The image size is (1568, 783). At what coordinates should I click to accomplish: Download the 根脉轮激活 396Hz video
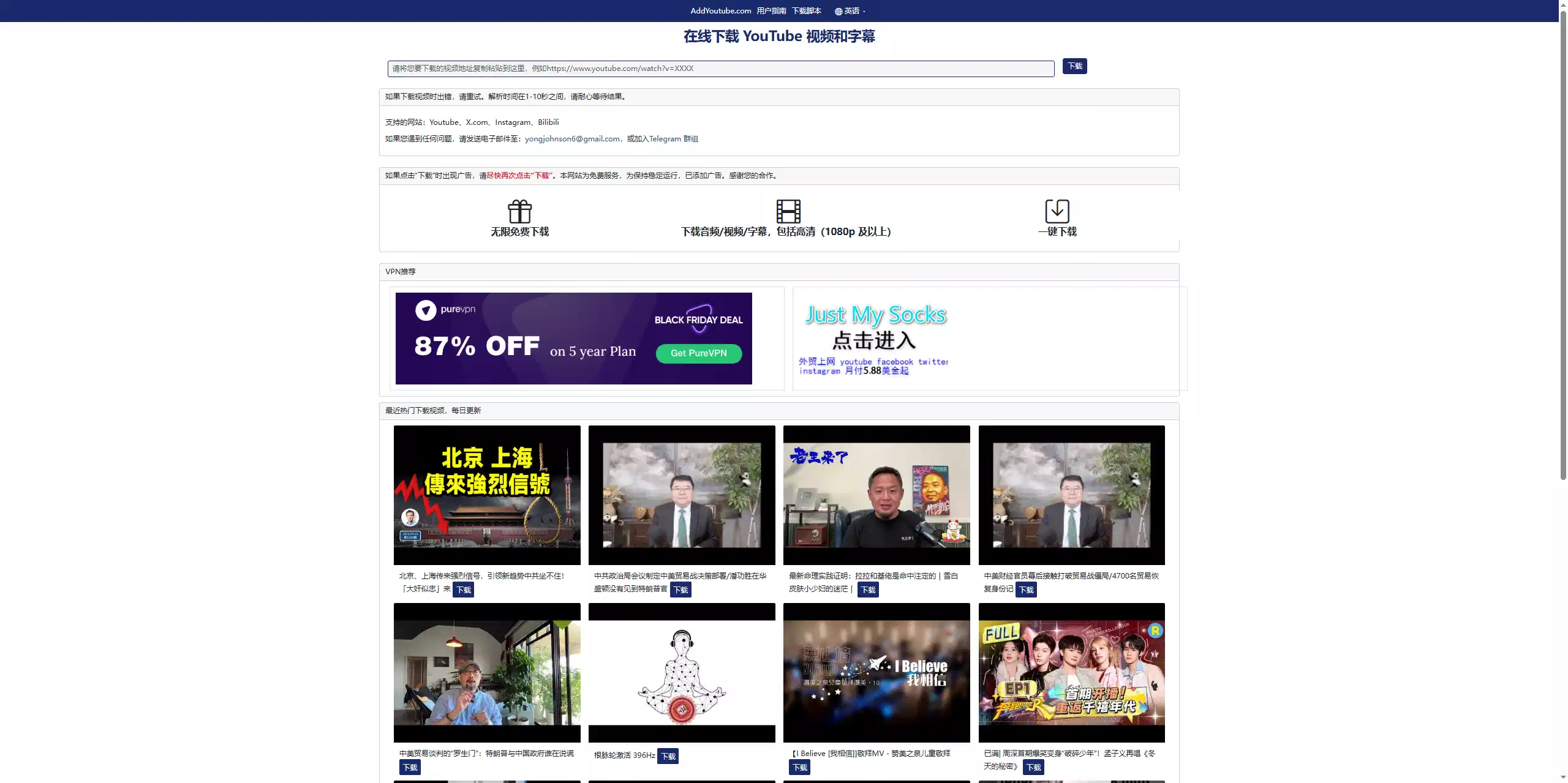pos(668,756)
